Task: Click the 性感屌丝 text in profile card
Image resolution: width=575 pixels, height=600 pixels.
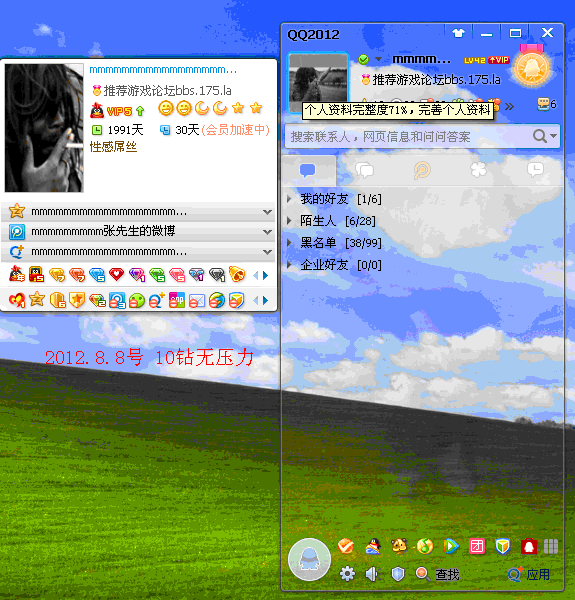Action: pyautogui.click(x=113, y=147)
